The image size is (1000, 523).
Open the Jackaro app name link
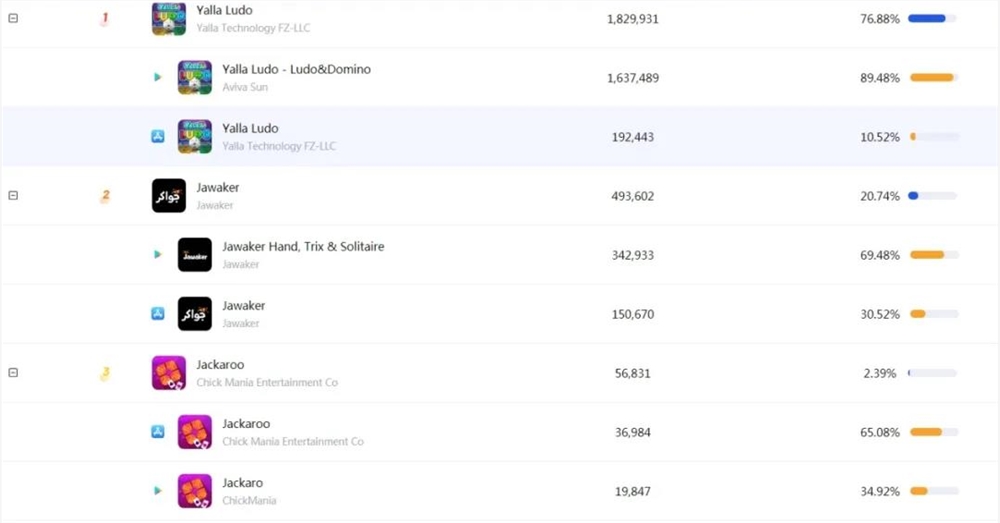242,483
